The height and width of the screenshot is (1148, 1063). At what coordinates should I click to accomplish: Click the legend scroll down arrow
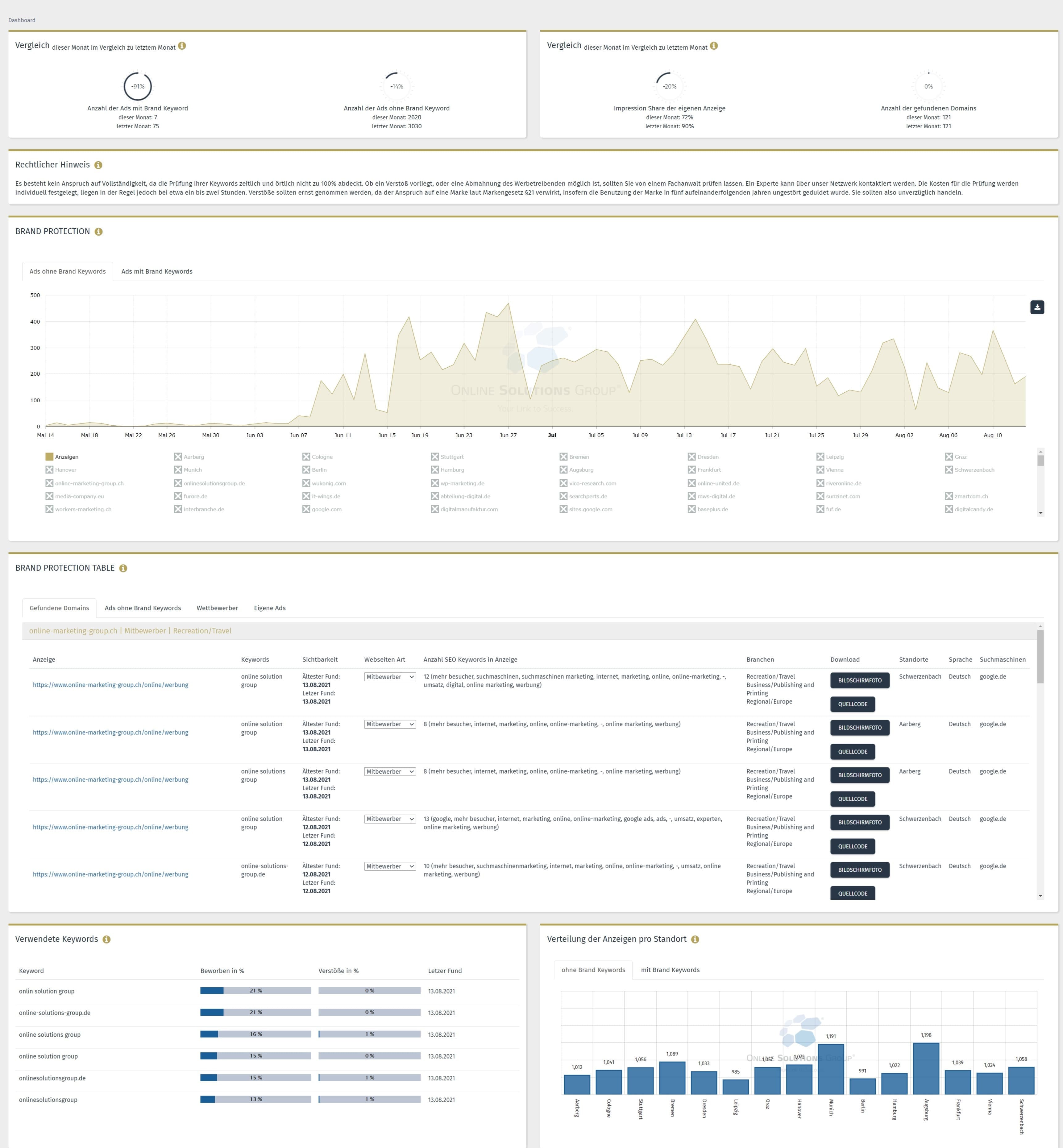(x=1040, y=513)
